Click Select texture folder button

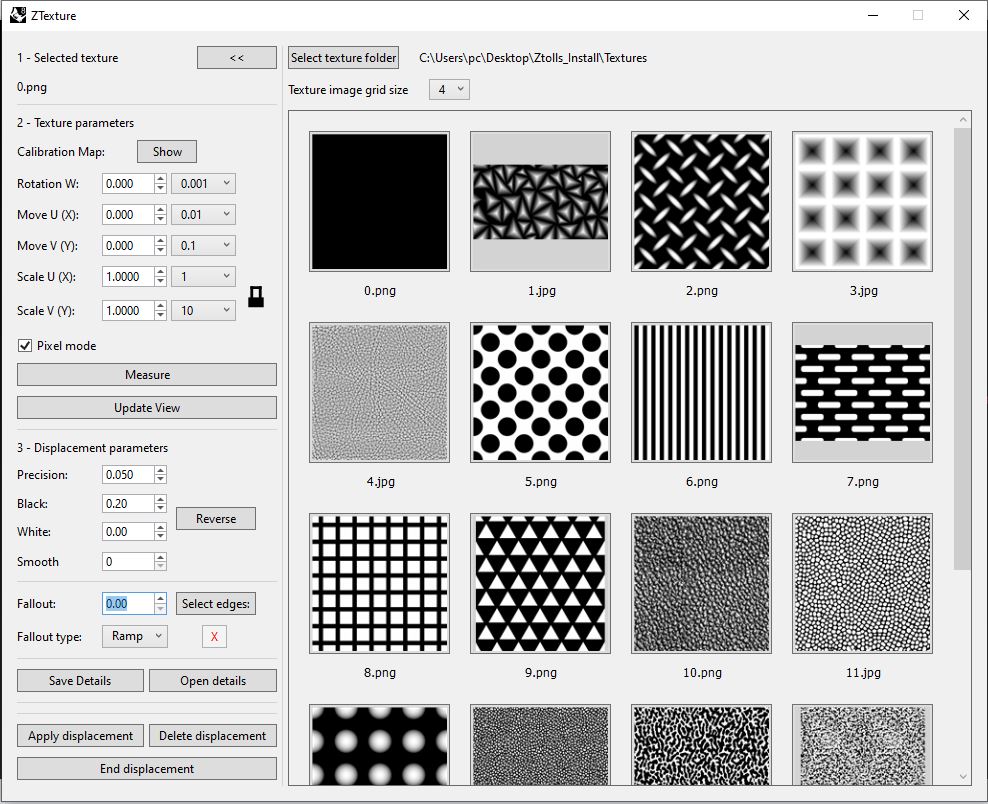point(343,57)
